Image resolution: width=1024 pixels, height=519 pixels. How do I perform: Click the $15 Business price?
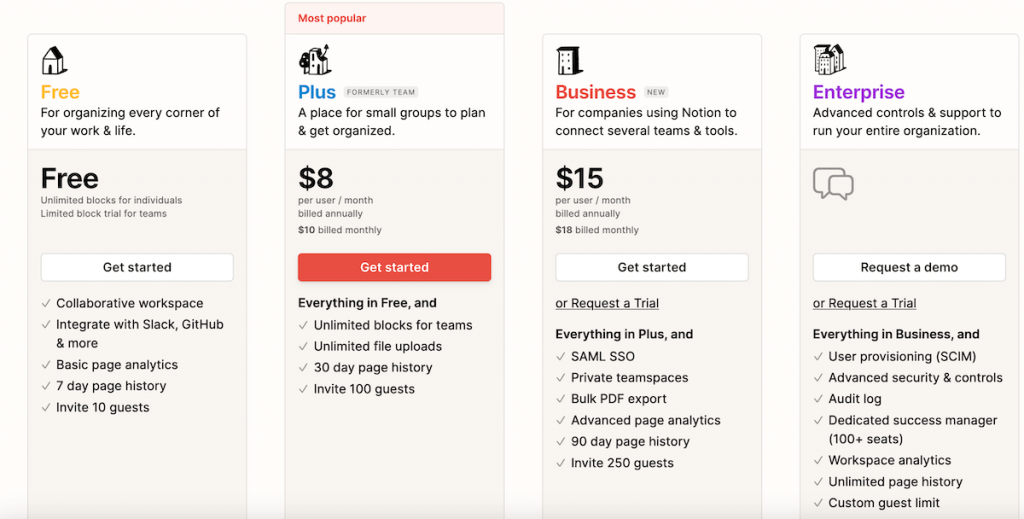pyautogui.click(x=579, y=178)
